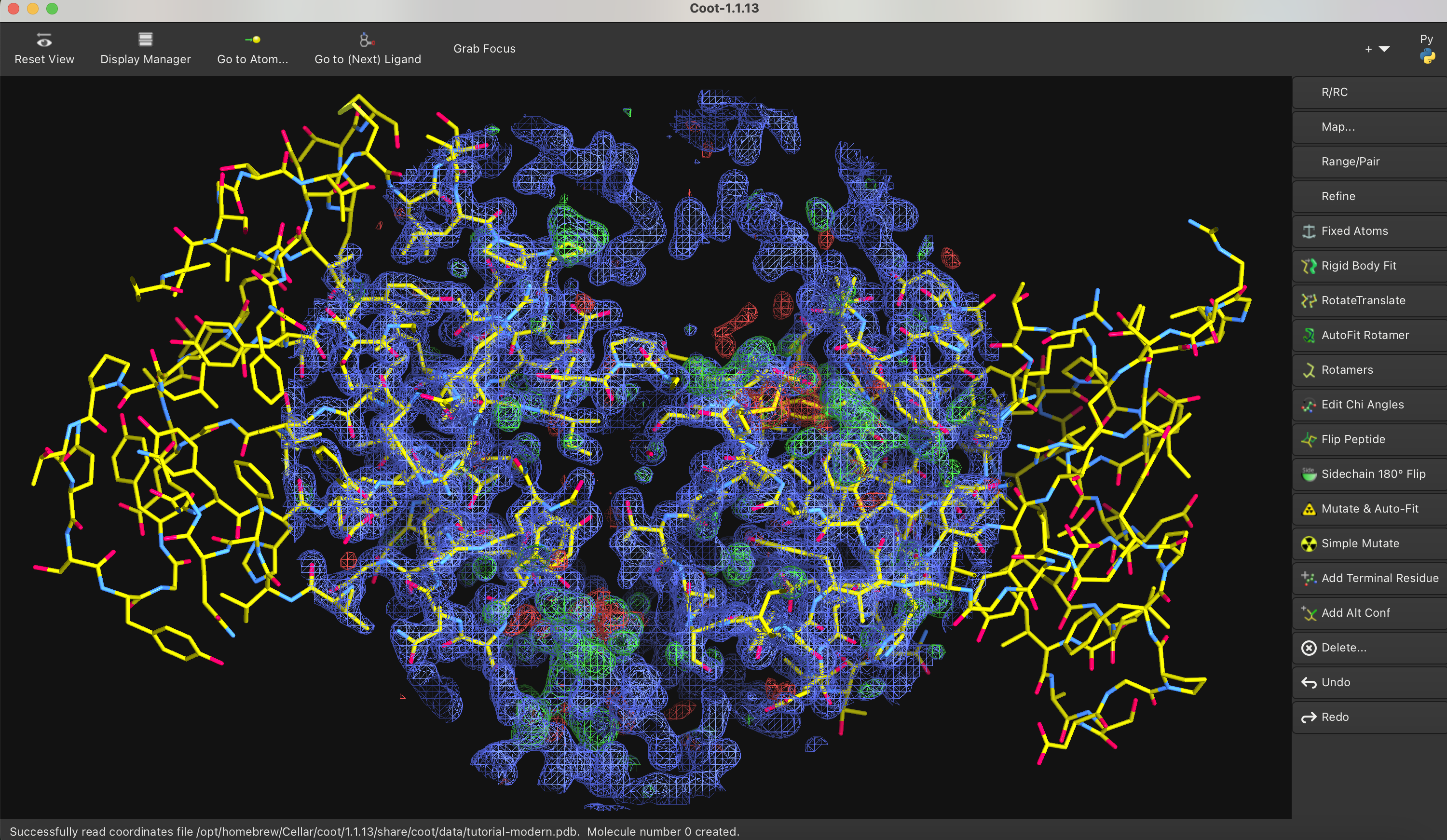Choose the AutoFit Rotamer tool
This screenshot has height=840, width=1447.
click(1365, 335)
